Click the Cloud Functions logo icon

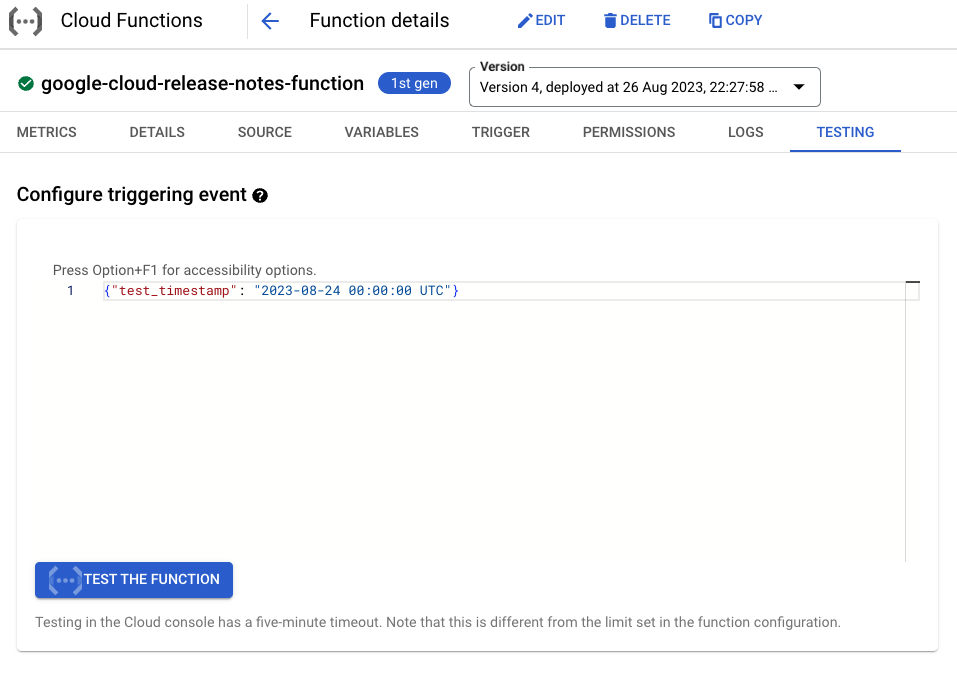click(26, 21)
